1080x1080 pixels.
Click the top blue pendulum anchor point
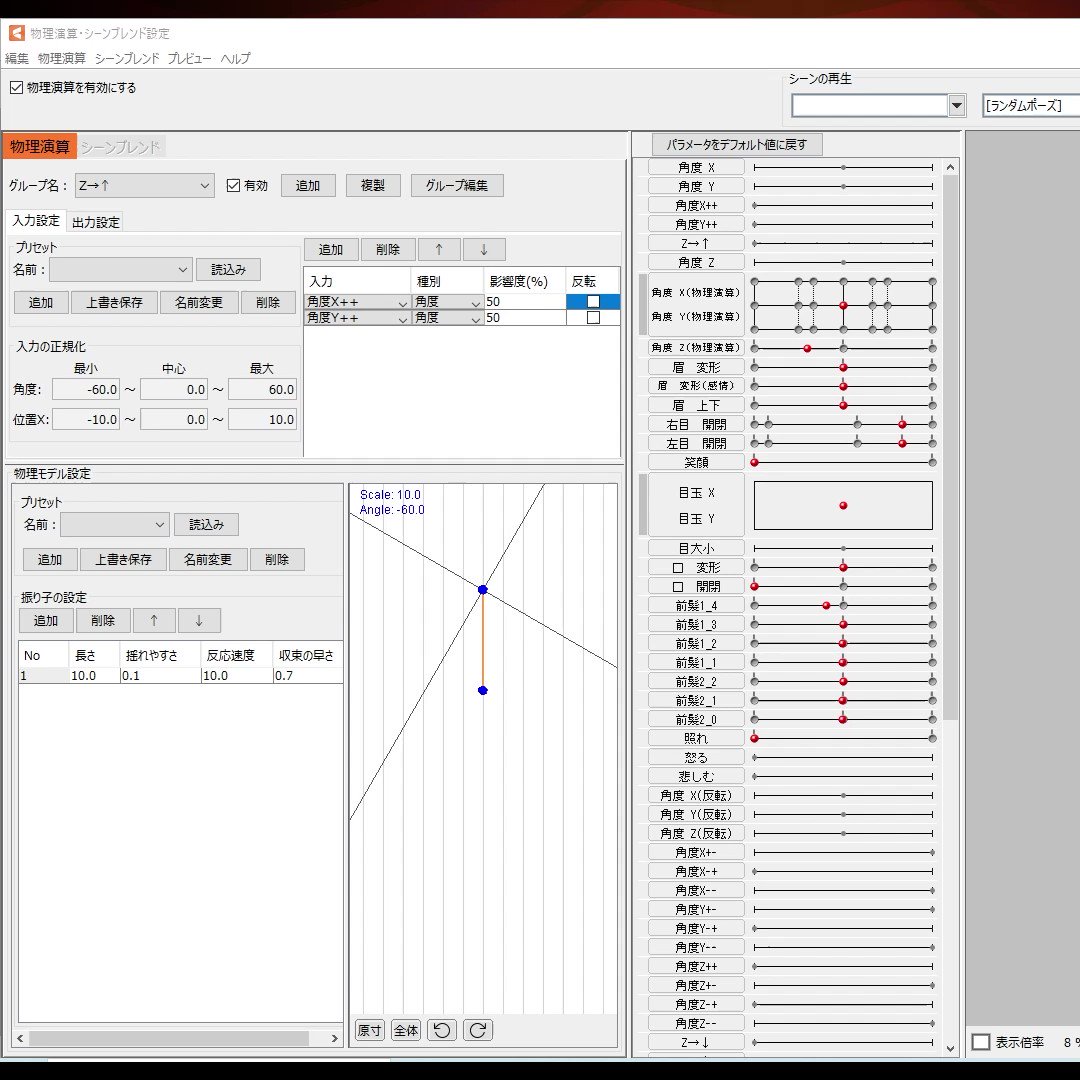tap(483, 590)
